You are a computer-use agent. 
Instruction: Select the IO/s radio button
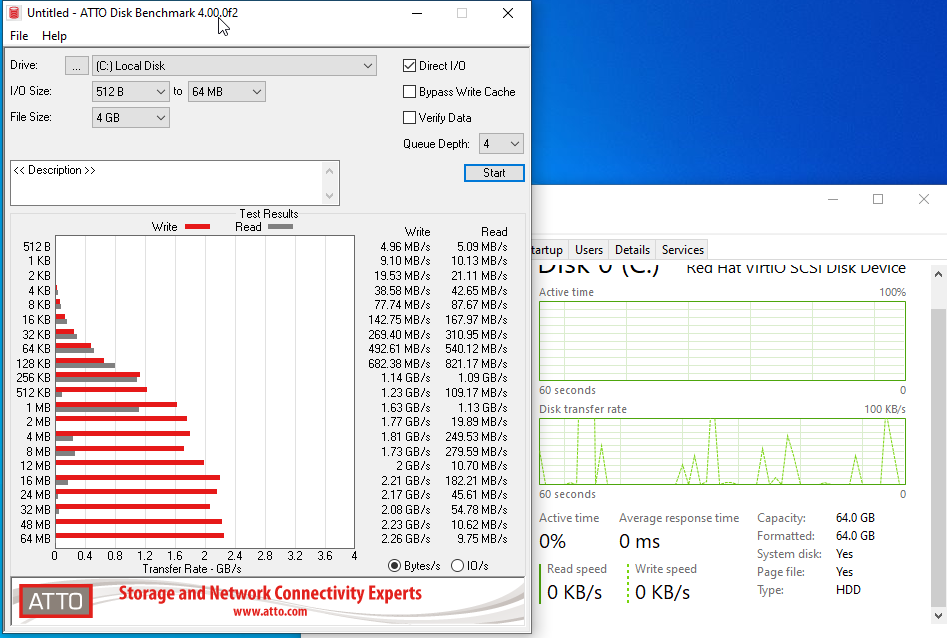[457, 566]
